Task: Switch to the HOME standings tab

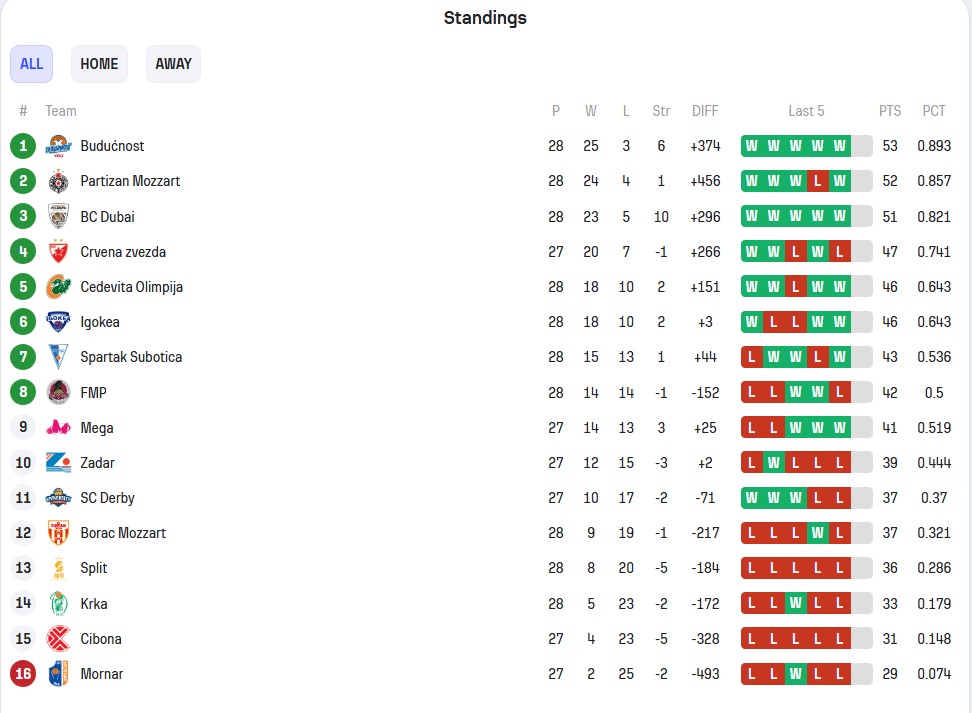Action: point(99,64)
